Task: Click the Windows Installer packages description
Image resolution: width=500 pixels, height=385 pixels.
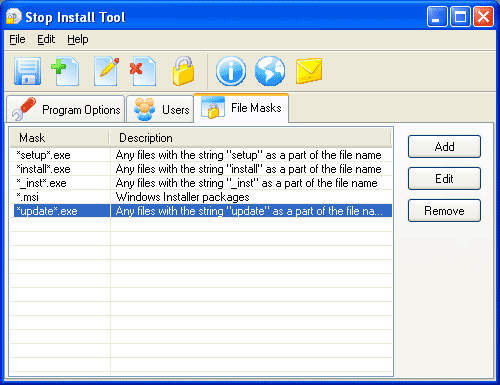Action: pos(183,197)
